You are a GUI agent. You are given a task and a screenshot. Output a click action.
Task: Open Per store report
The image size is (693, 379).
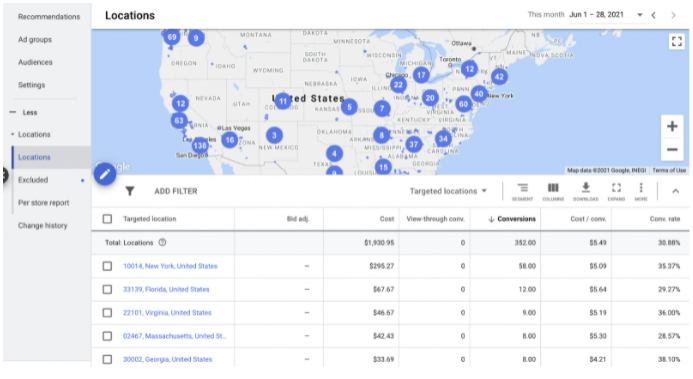44,203
